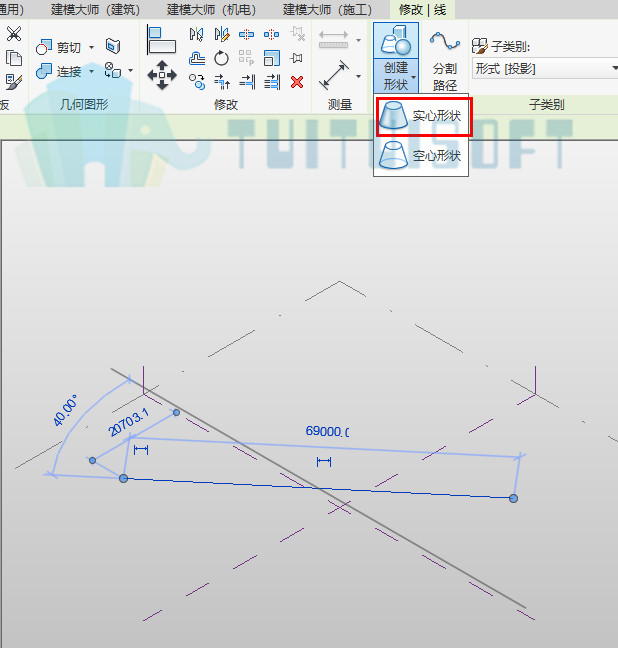
Task: Click the Copy to clipboard icon
Action: (x=14, y=58)
